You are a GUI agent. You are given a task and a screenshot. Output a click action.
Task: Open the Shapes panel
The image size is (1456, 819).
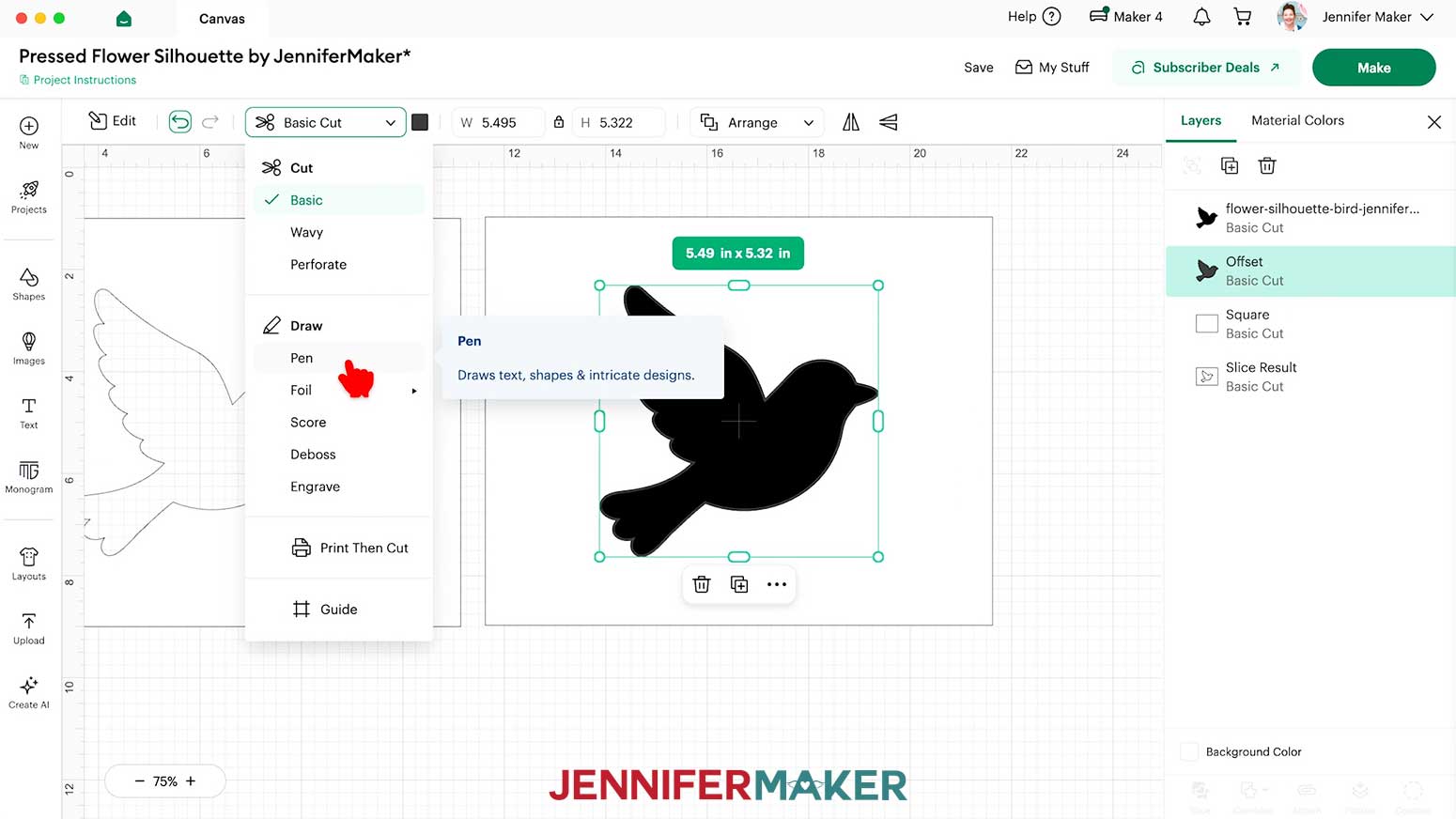tap(29, 284)
